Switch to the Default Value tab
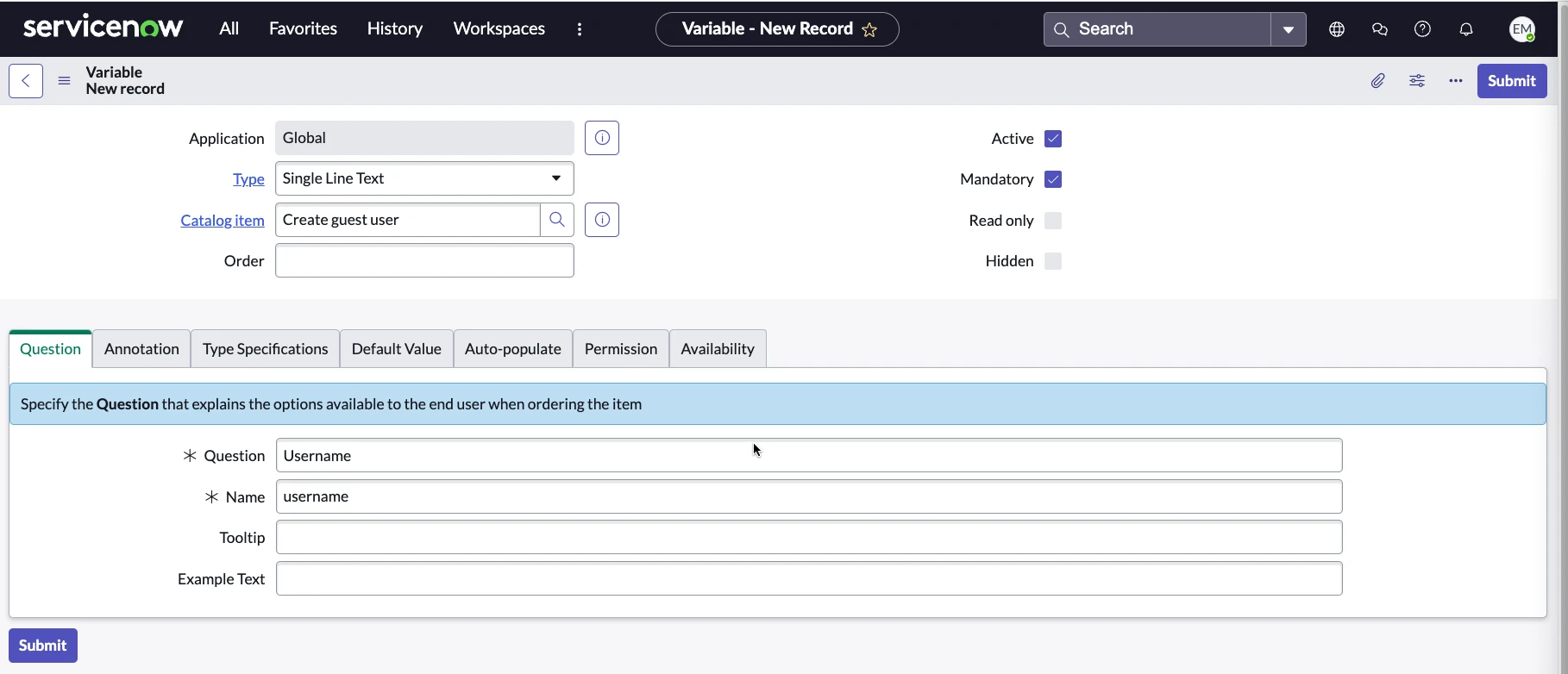The width and height of the screenshot is (1568, 674). tap(396, 349)
